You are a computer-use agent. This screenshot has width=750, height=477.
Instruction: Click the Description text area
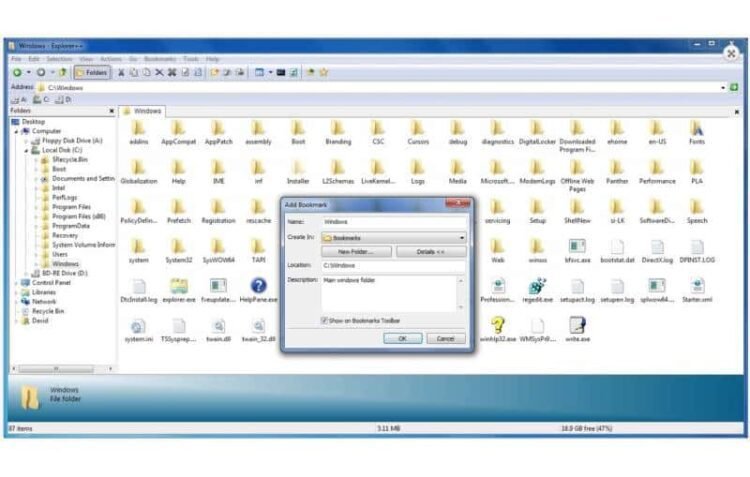389,293
